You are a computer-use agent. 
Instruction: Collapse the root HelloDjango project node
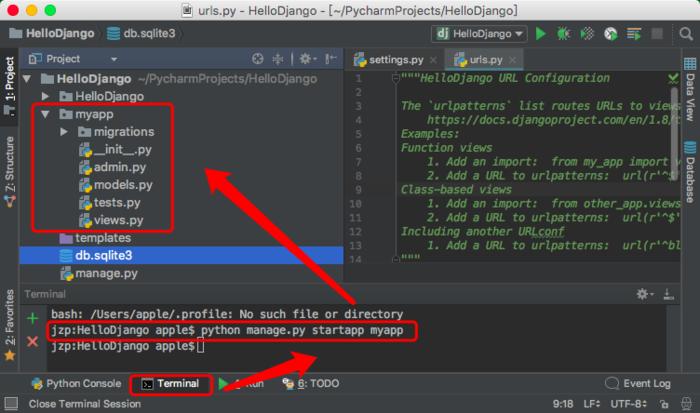point(27,79)
